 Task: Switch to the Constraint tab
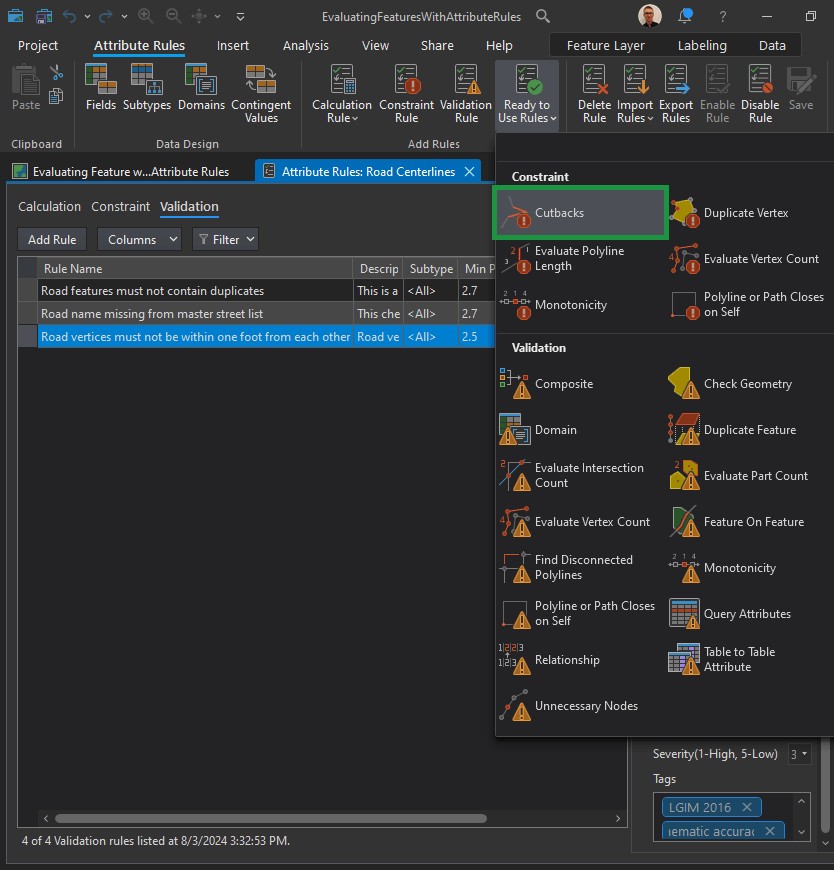tap(120, 207)
